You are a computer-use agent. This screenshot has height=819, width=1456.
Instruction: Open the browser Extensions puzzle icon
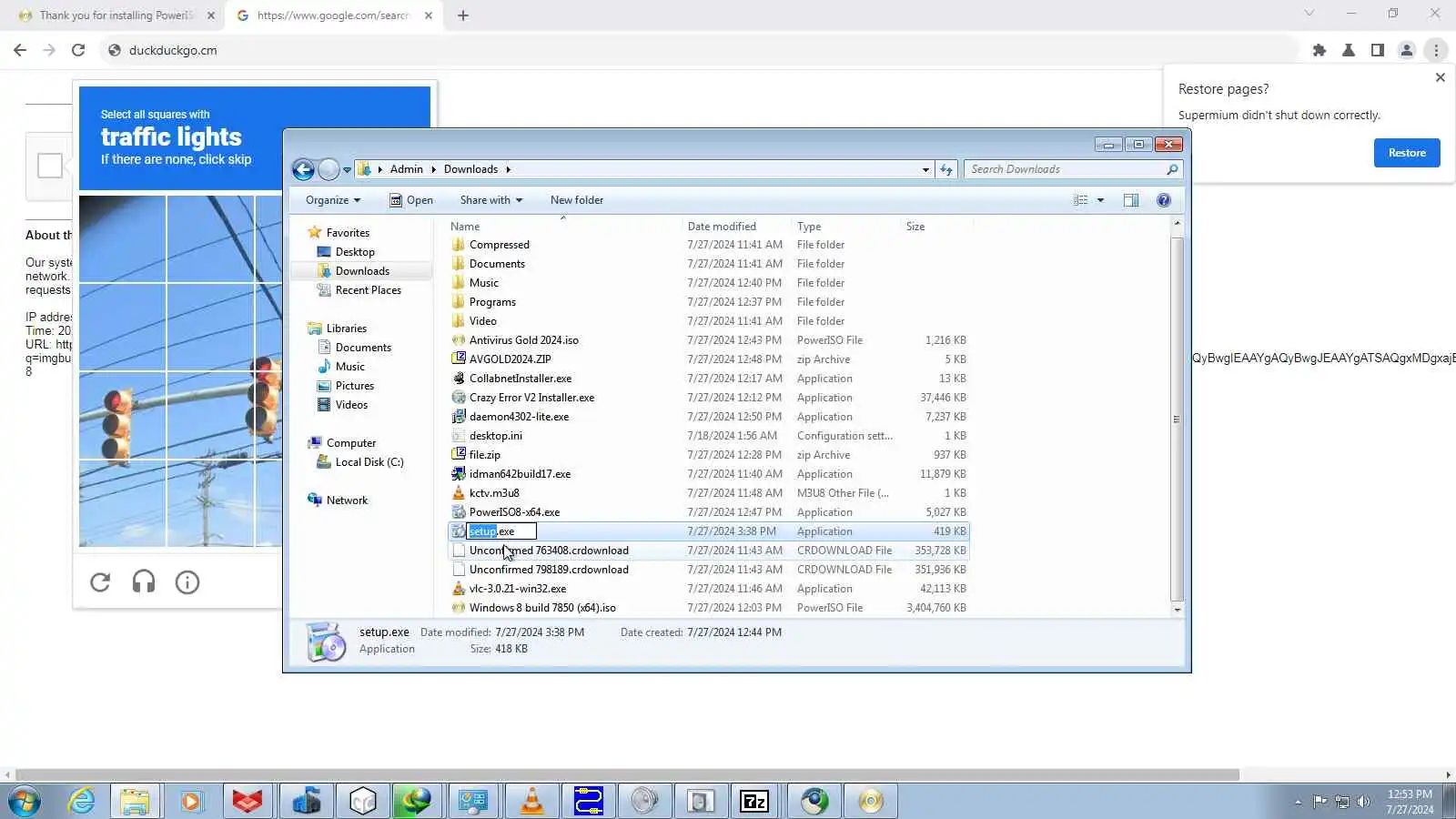[x=1319, y=50]
